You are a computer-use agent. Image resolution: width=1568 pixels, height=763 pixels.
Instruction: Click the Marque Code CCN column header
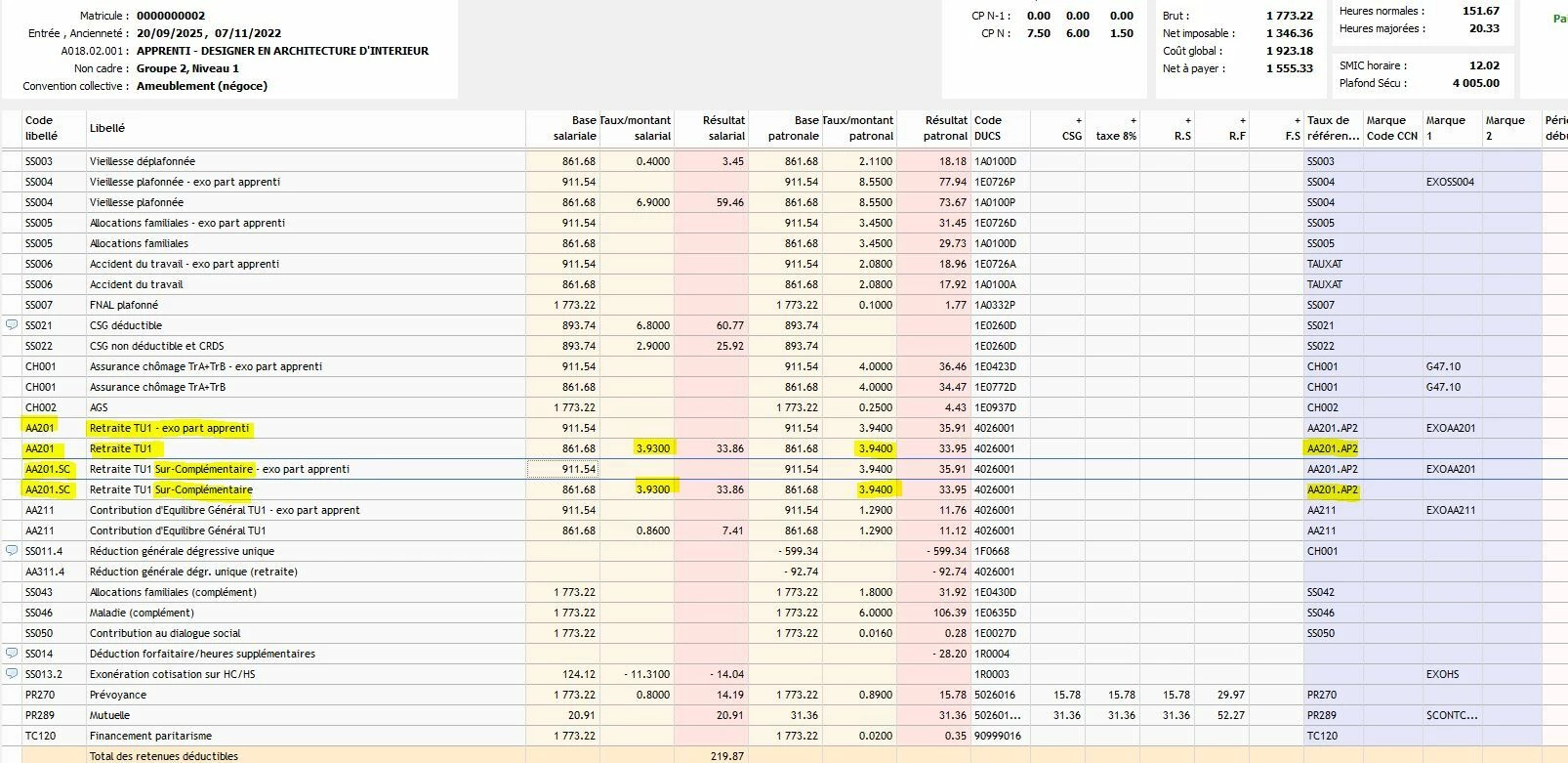[x=1392, y=128]
